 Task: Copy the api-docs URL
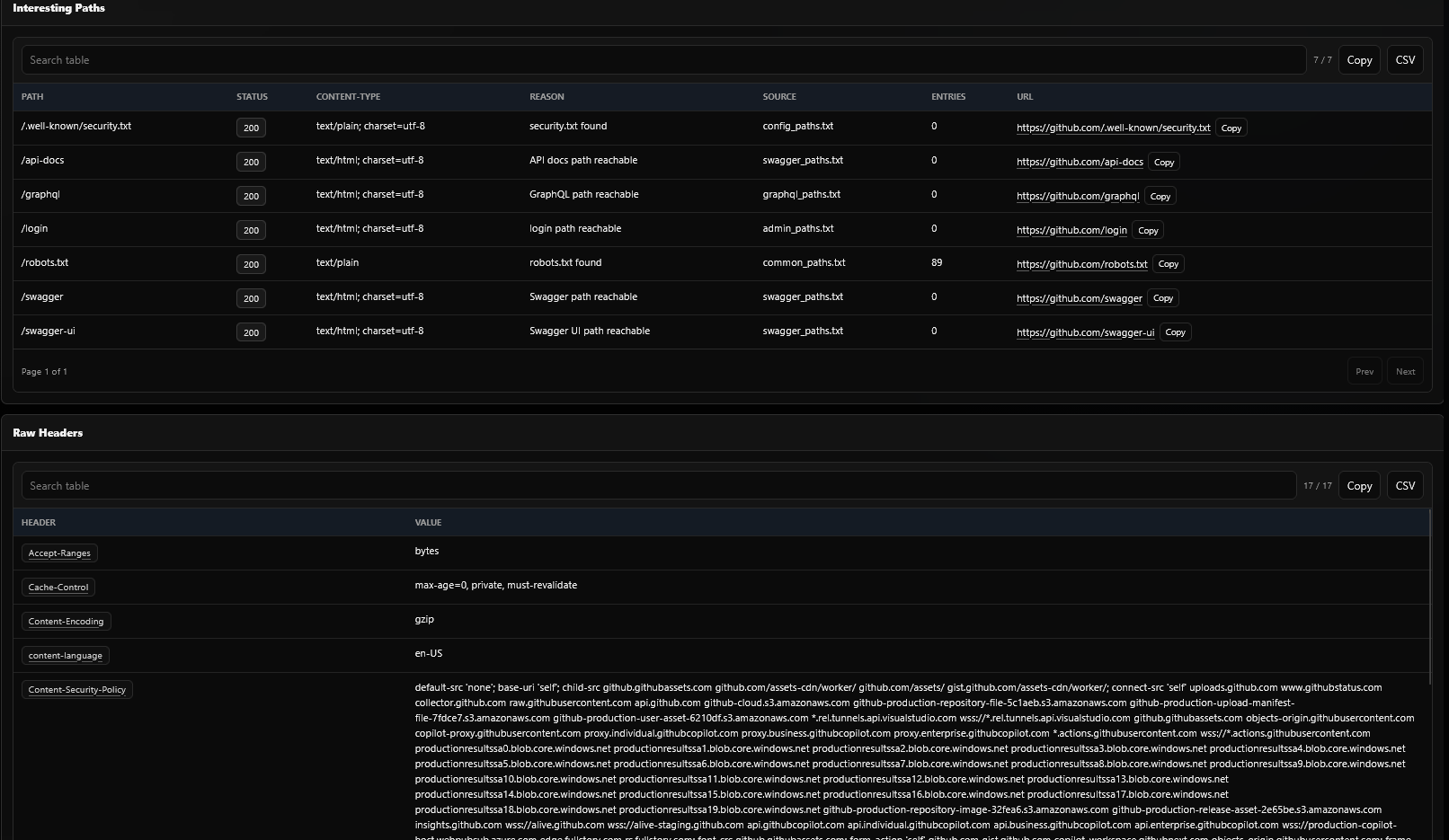tap(1164, 163)
